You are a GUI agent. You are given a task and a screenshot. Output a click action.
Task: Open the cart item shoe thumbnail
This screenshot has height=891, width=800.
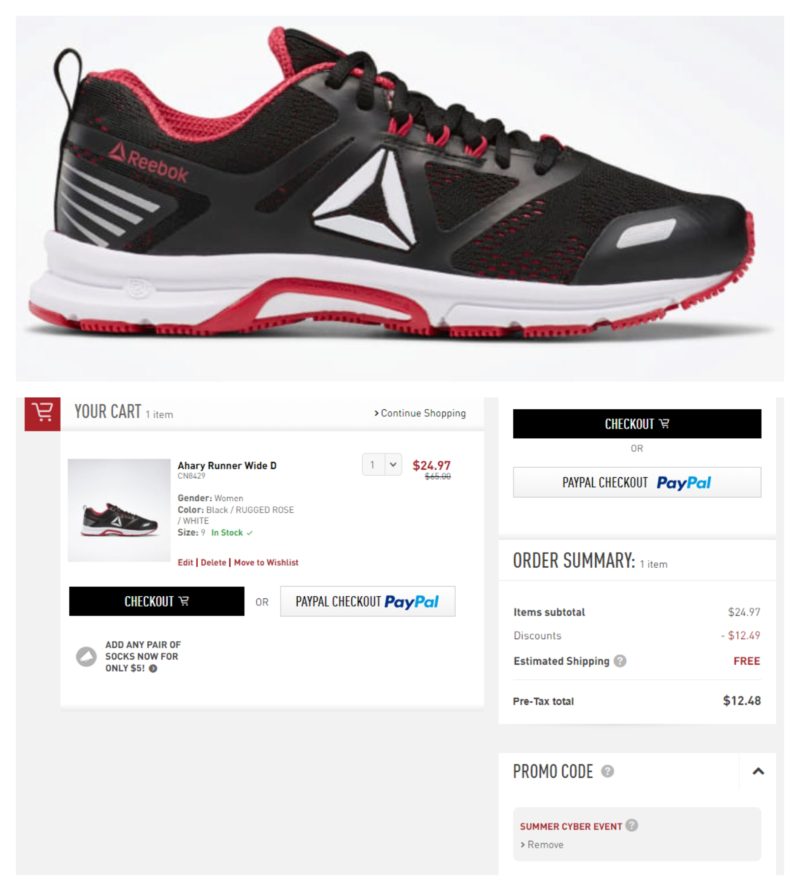tap(119, 510)
